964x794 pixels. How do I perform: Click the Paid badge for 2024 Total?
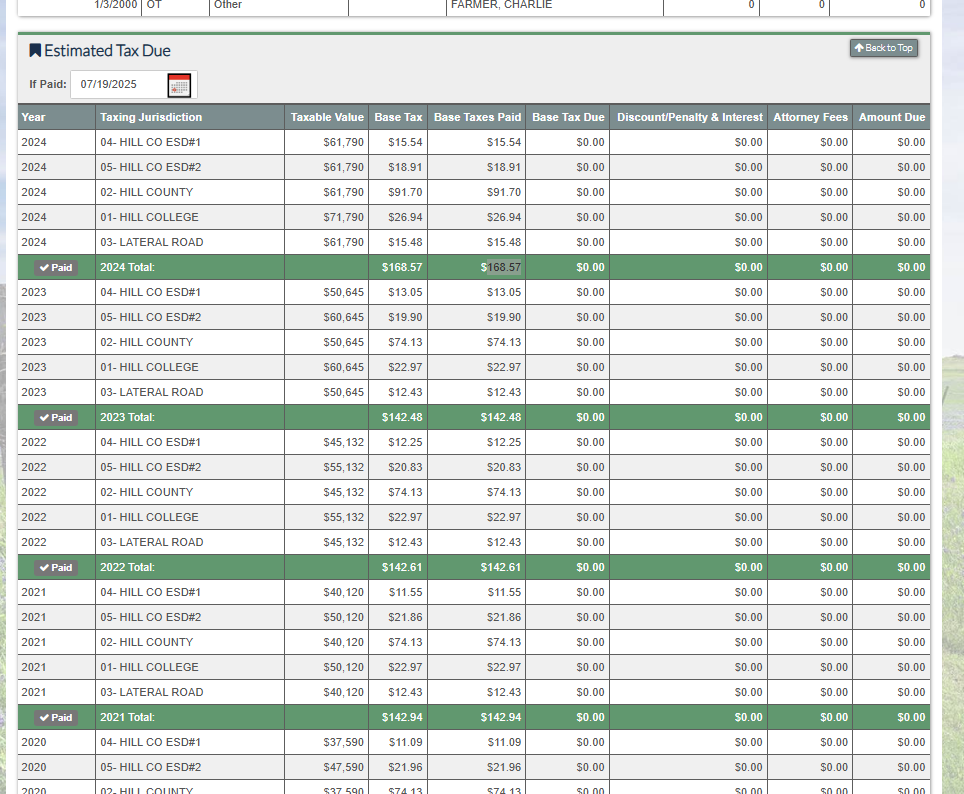click(x=56, y=268)
